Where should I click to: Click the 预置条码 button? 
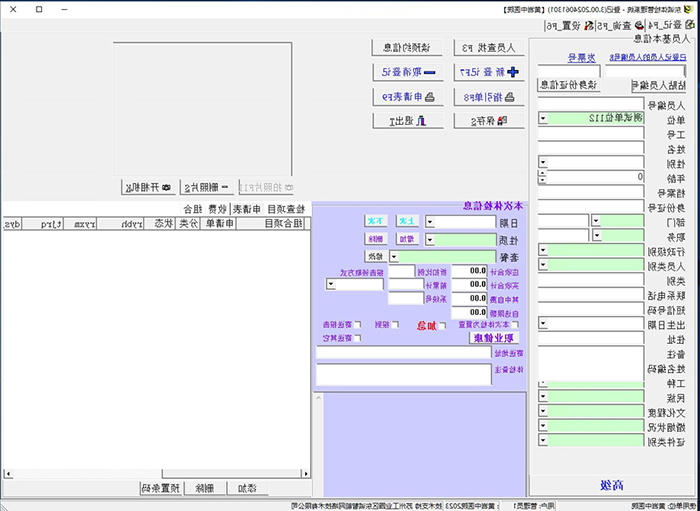[160, 489]
